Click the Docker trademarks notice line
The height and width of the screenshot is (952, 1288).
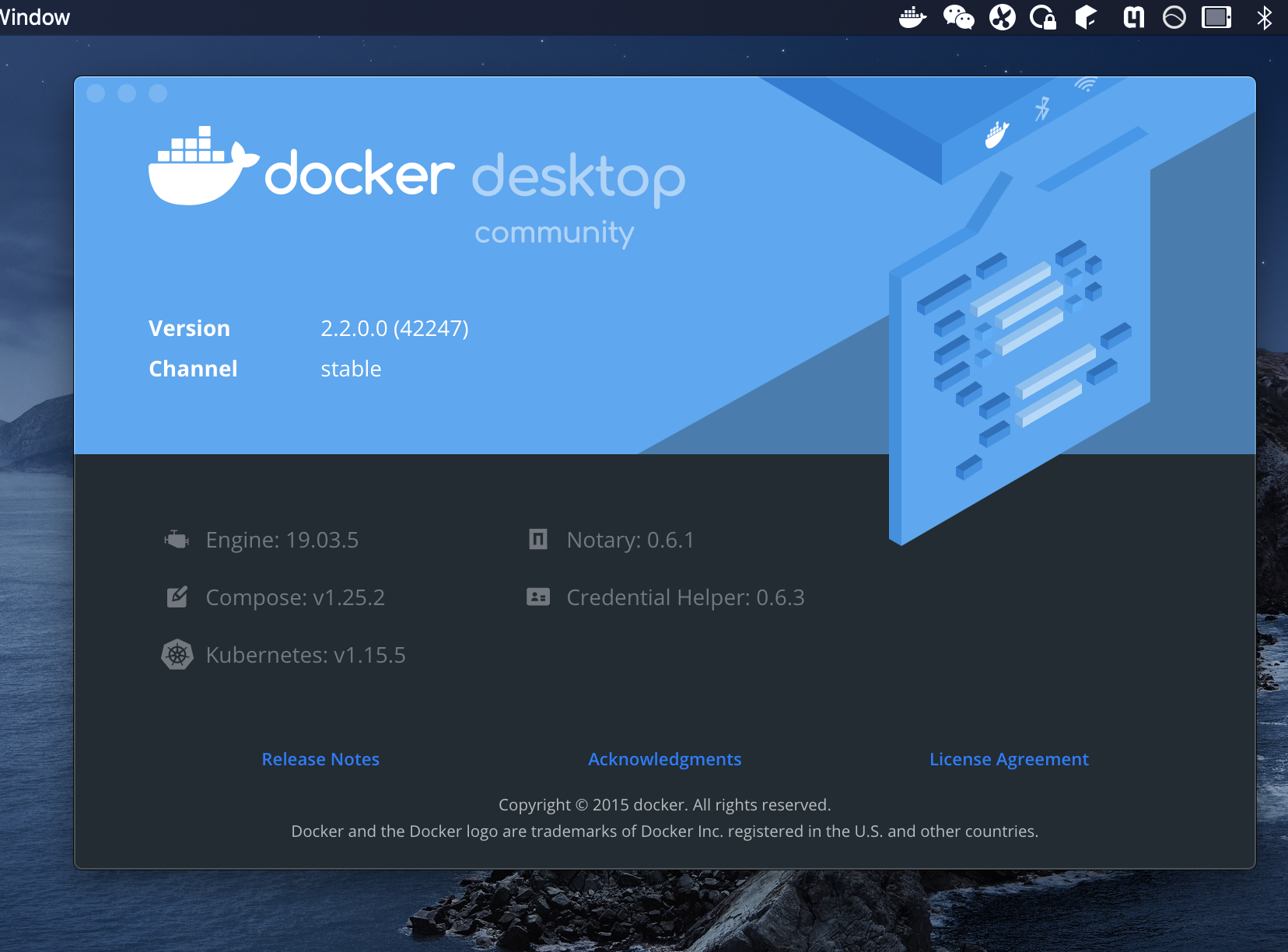665,831
